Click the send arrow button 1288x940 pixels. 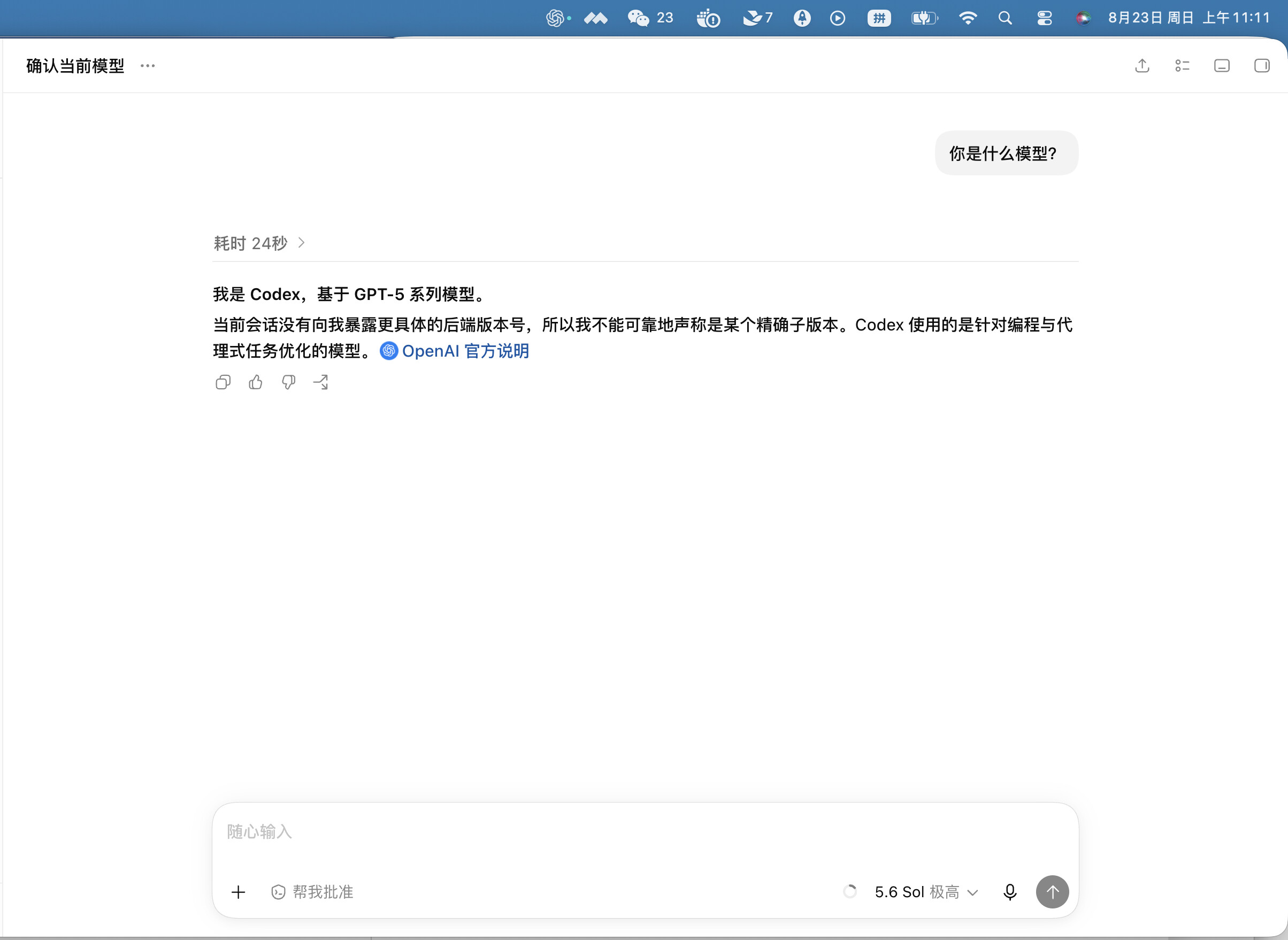point(1052,892)
